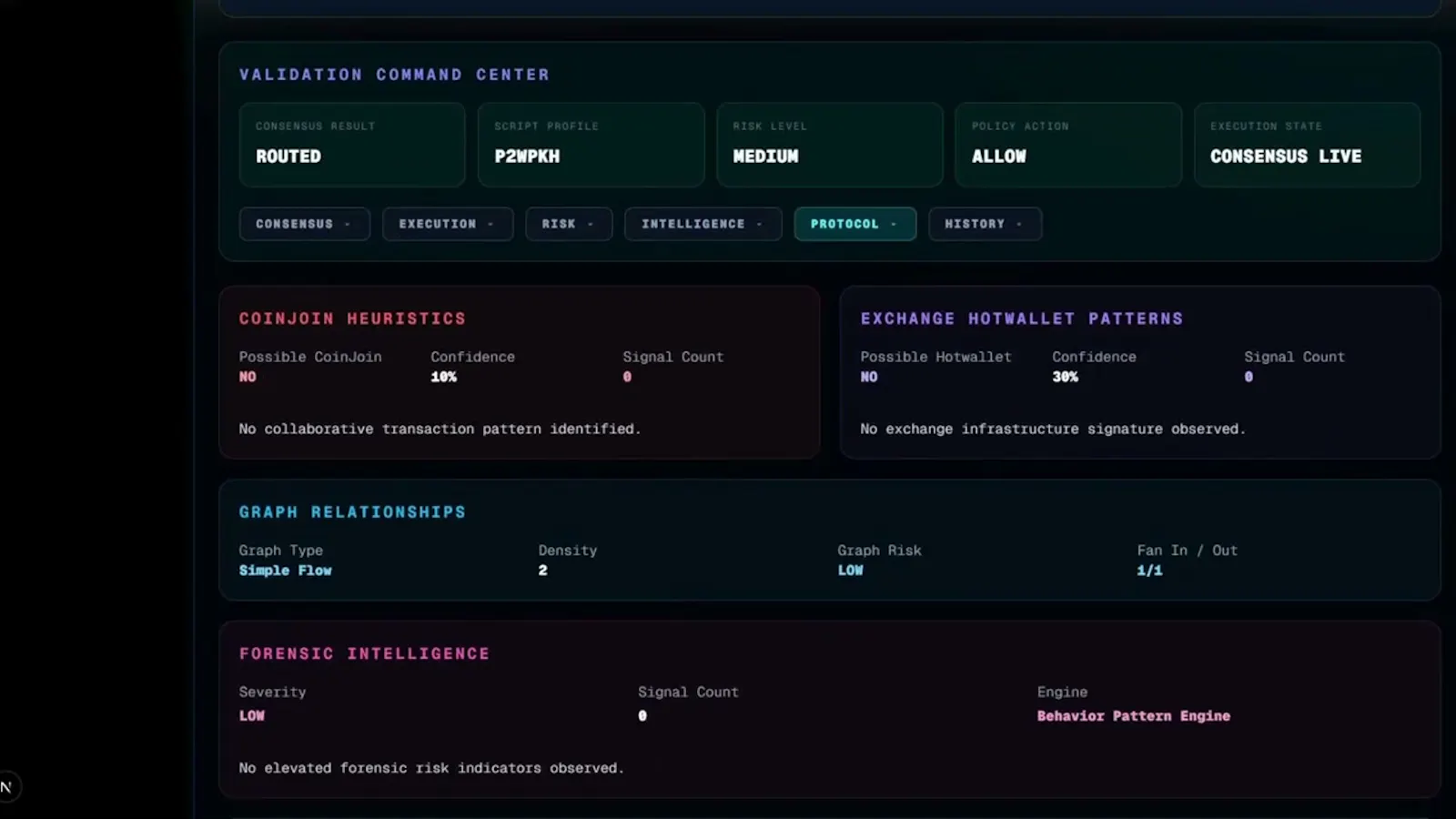The image size is (1456, 819).
Task: Open the Intelligence tab
Action: (x=703, y=224)
